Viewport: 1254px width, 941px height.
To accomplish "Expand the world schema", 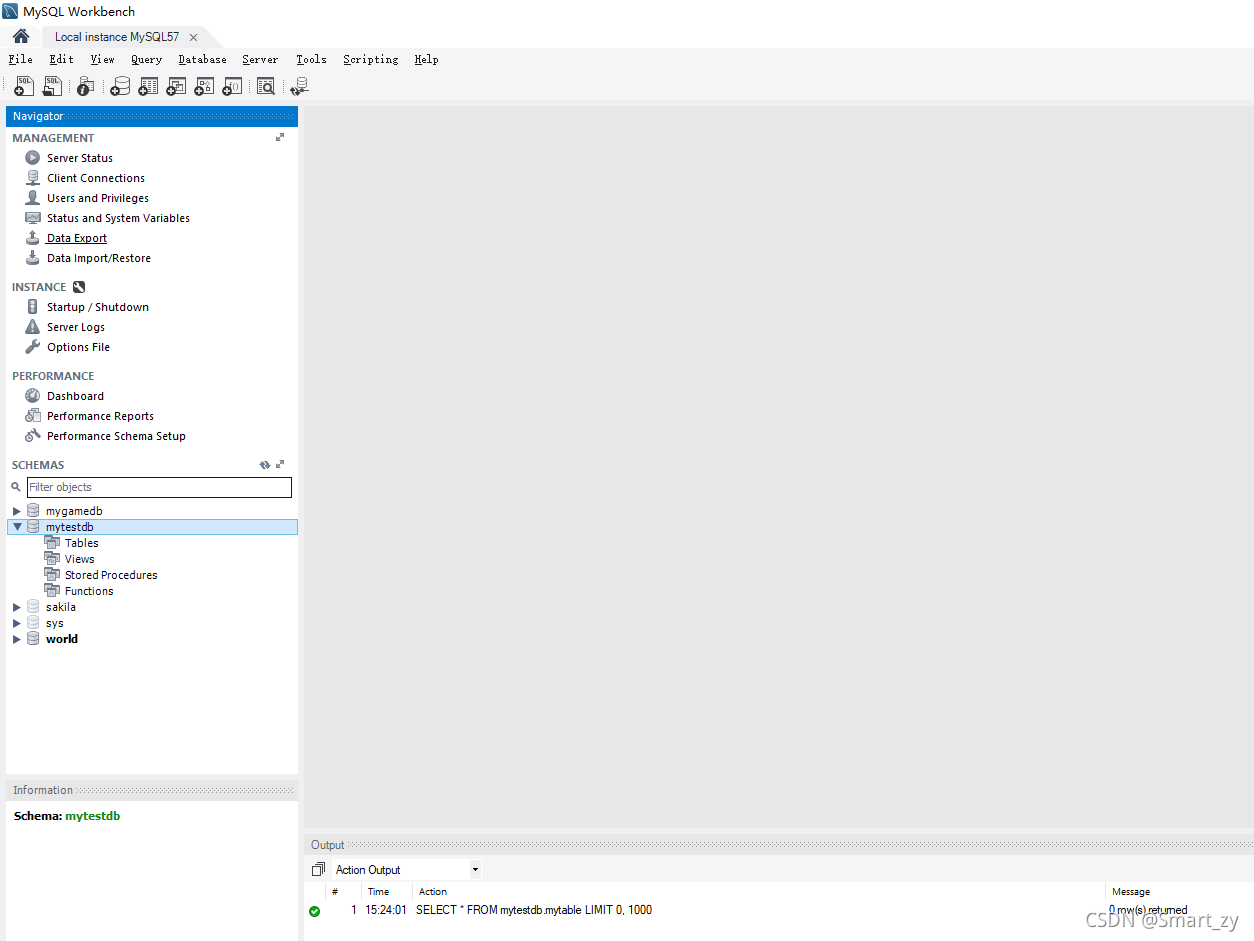I will pyautogui.click(x=16, y=639).
